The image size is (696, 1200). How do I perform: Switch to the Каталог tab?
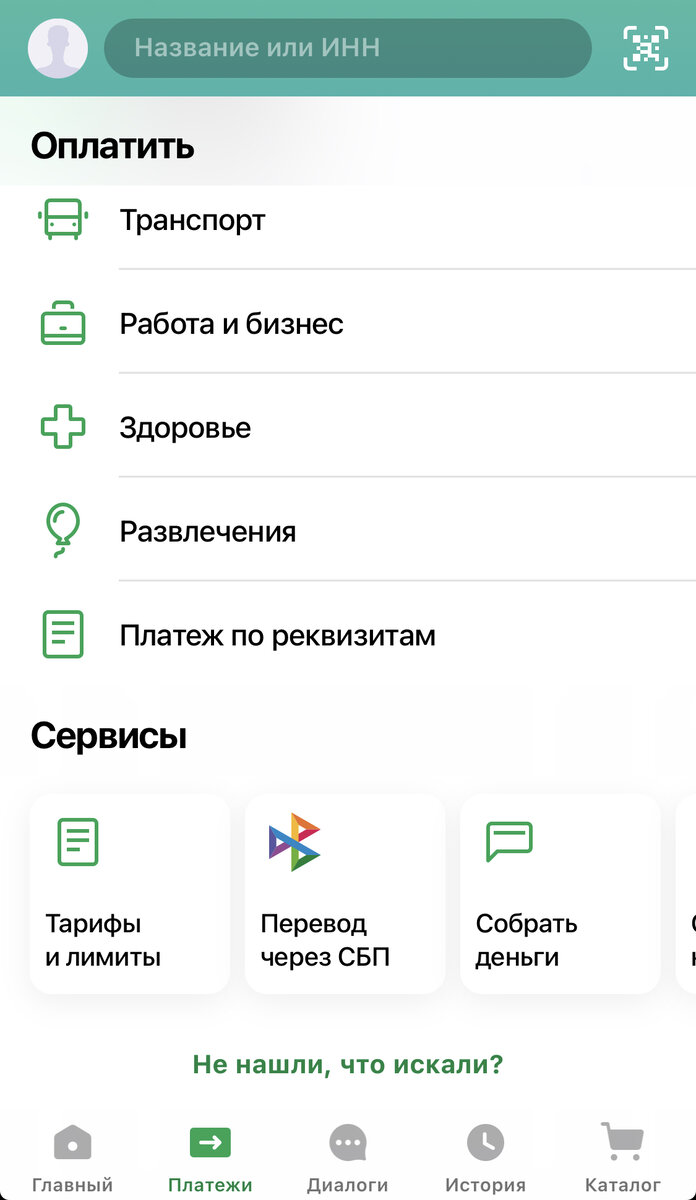(x=623, y=1160)
